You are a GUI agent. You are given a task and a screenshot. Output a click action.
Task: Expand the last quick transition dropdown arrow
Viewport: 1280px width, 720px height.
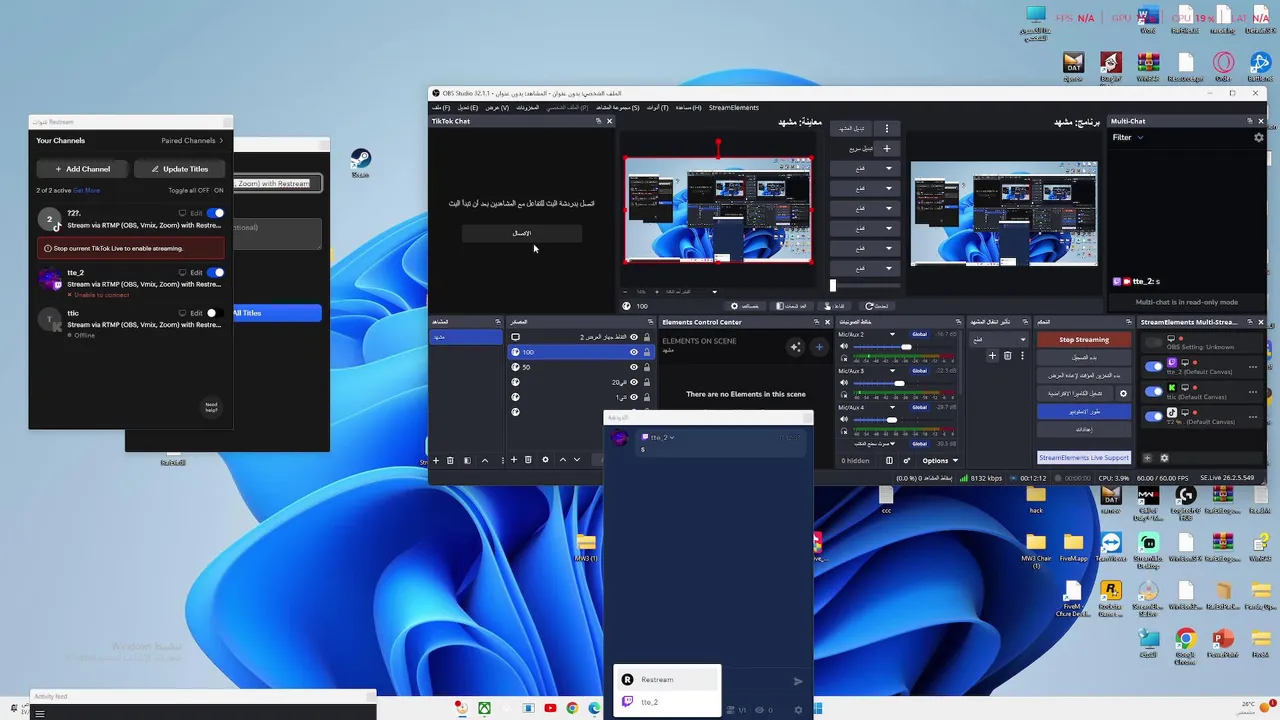tap(888, 268)
